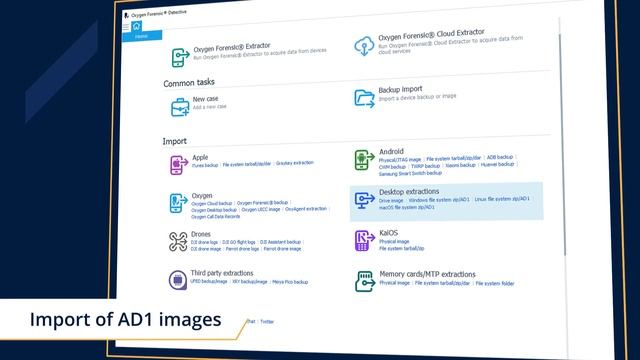Select DJI GO flight logs link
This screenshot has height=360, width=640.
point(239,242)
